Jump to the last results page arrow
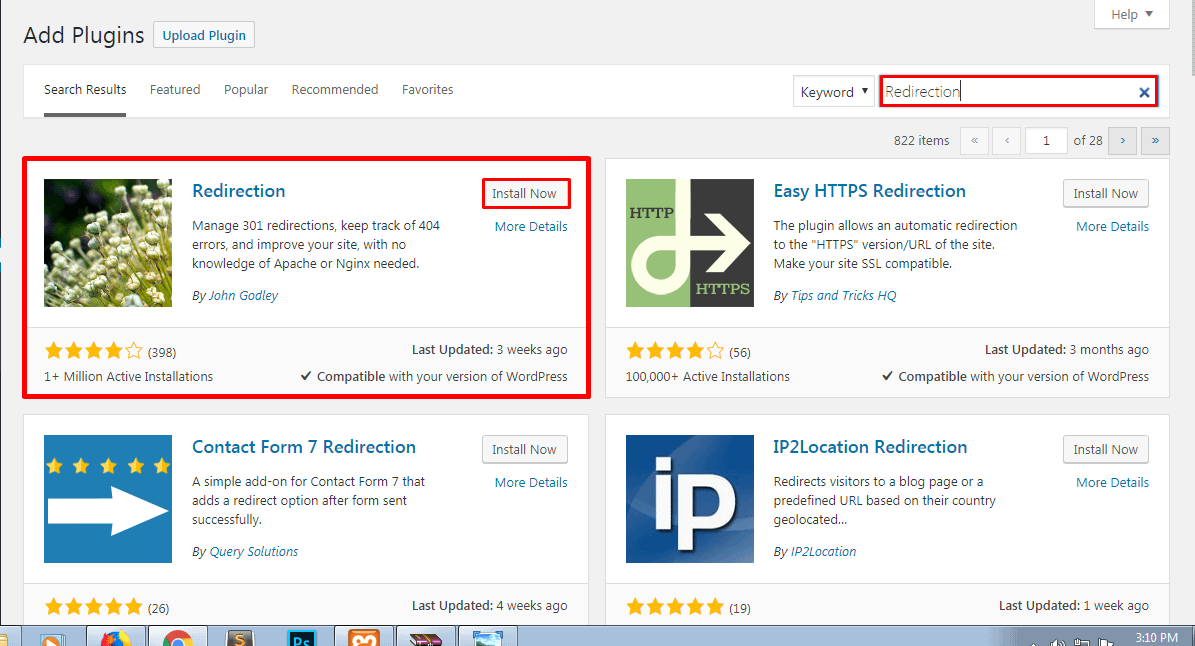This screenshot has width=1195, height=646. point(1155,141)
